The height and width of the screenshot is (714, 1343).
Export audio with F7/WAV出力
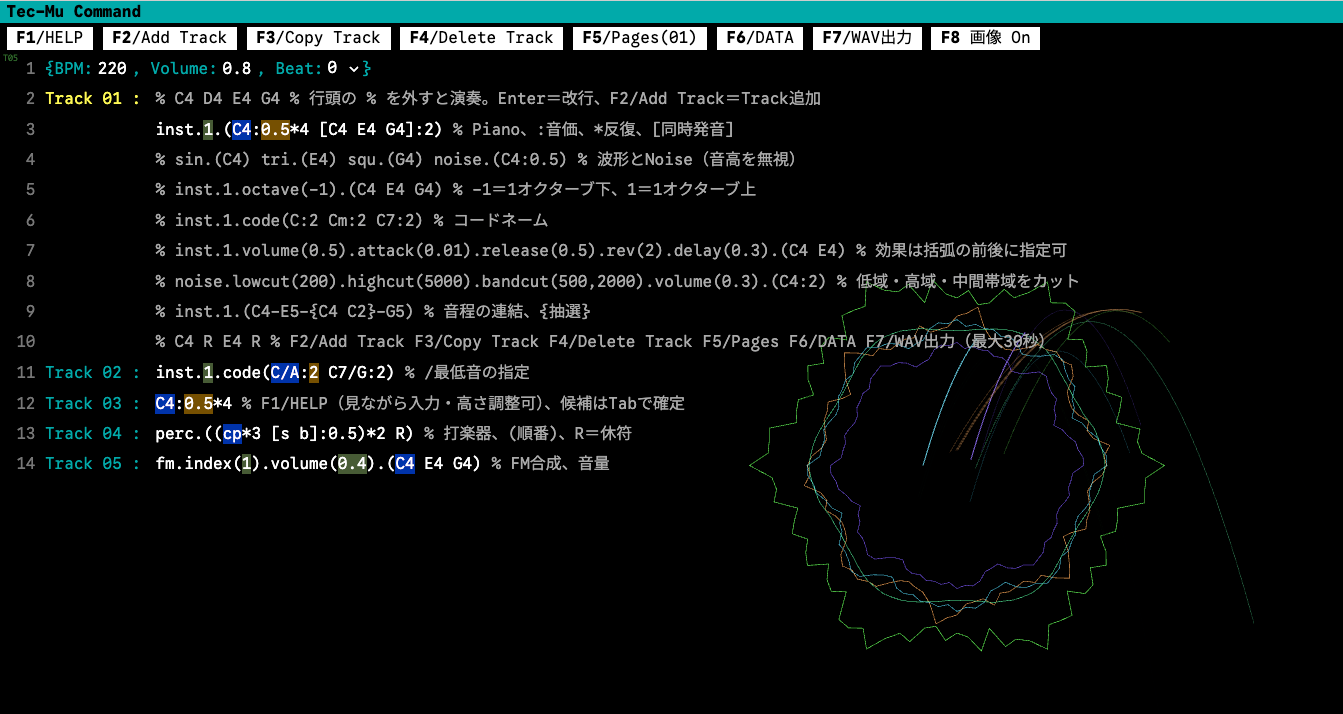867,38
